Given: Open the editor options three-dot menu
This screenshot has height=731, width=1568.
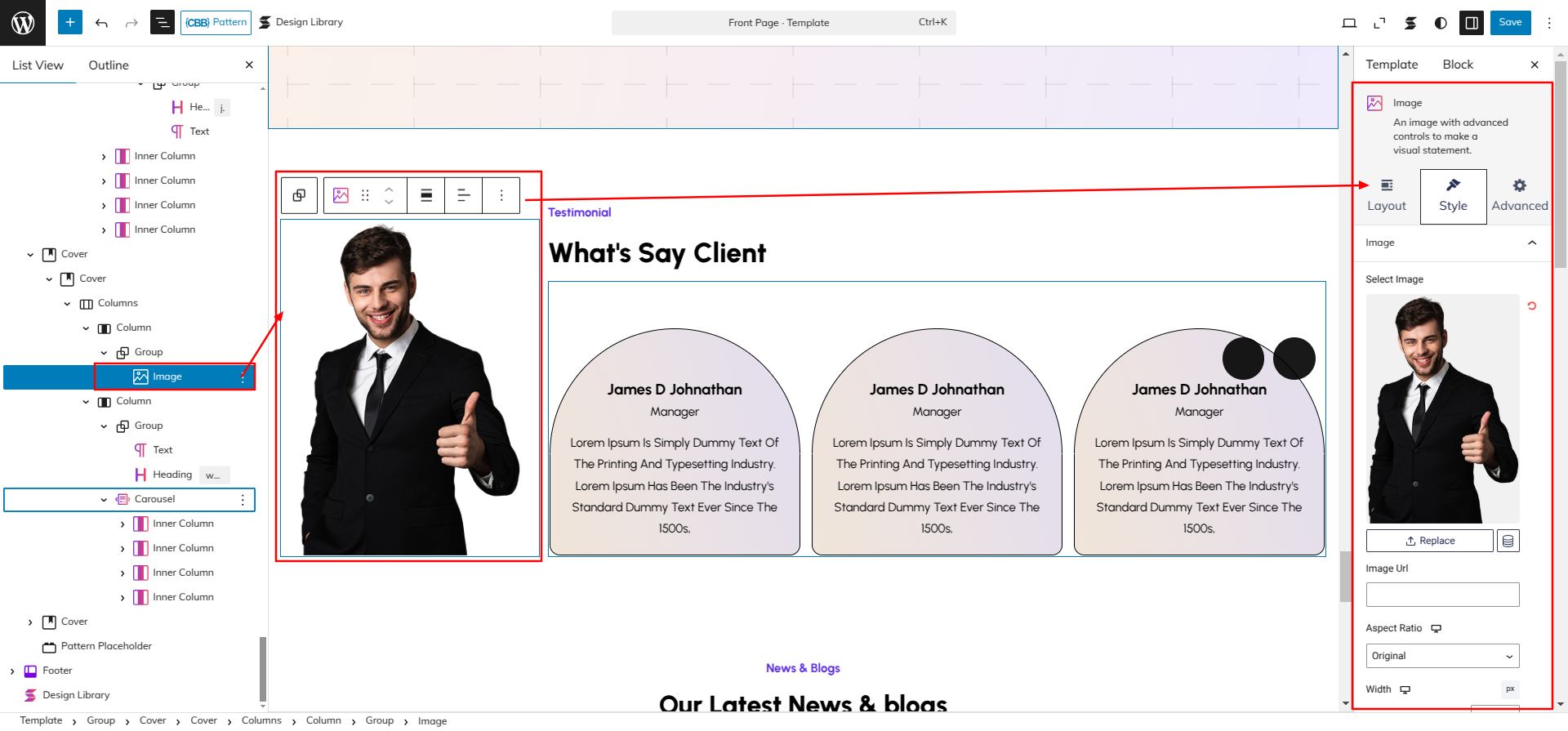Looking at the screenshot, I should [x=1549, y=23].
